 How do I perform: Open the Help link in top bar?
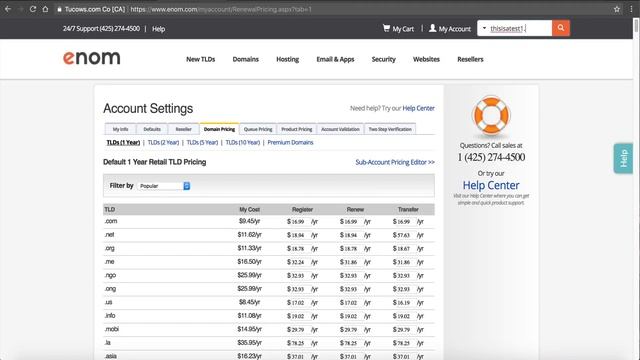click(158, 29)
